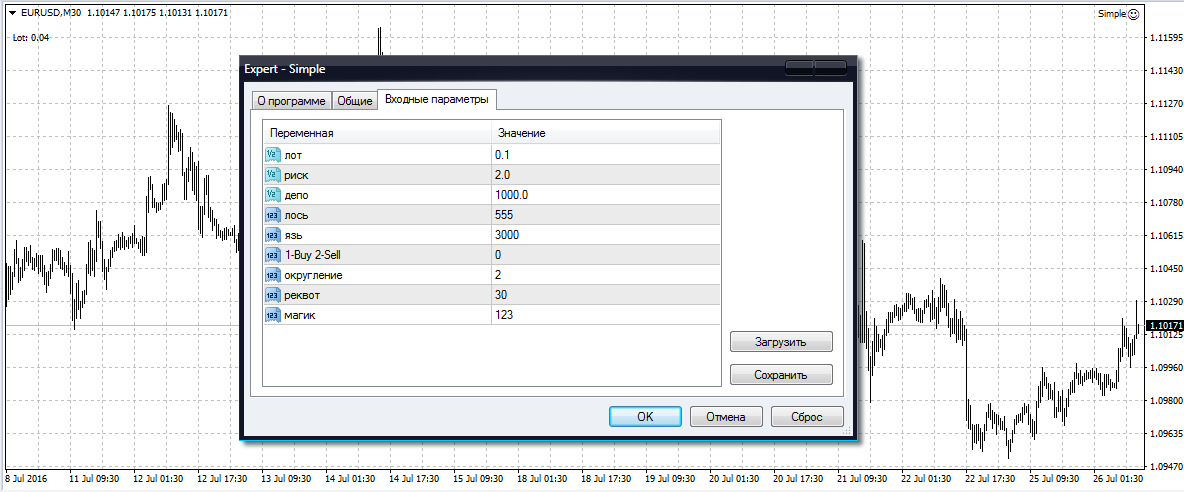Select the Входные параметры tab
Screen dimensions: 1184x492
pos(436,100)
